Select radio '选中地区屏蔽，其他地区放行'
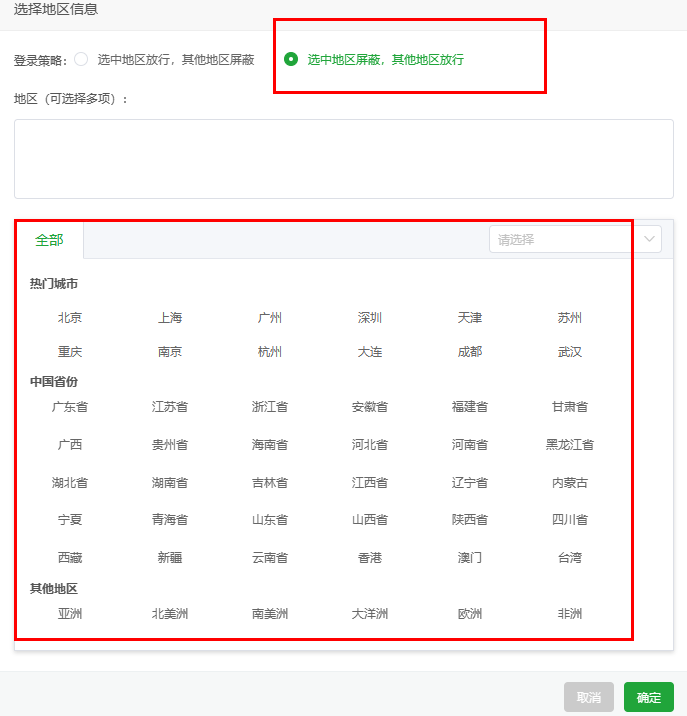 click(x=291, y=59)
